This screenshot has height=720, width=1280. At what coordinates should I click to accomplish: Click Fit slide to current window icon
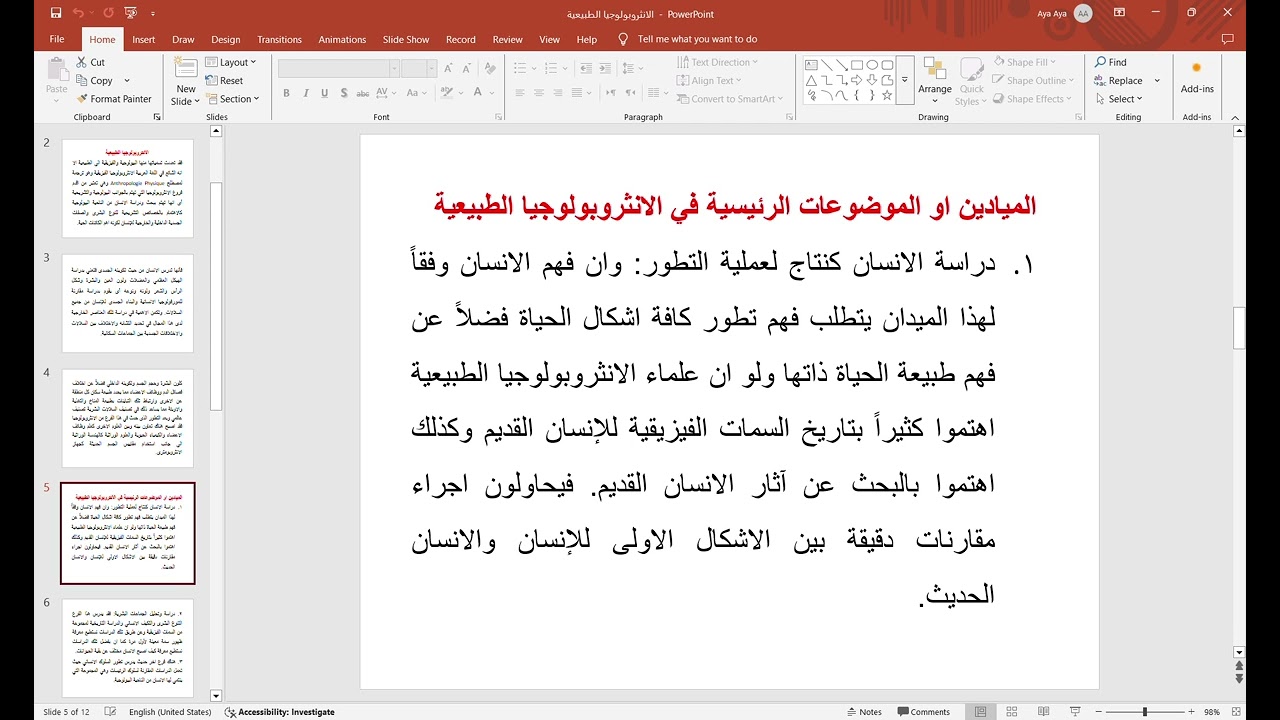click(x=1237, y=712)
